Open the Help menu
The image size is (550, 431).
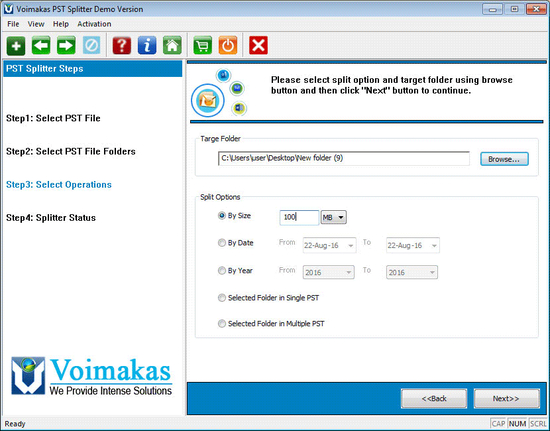[61, 24]
